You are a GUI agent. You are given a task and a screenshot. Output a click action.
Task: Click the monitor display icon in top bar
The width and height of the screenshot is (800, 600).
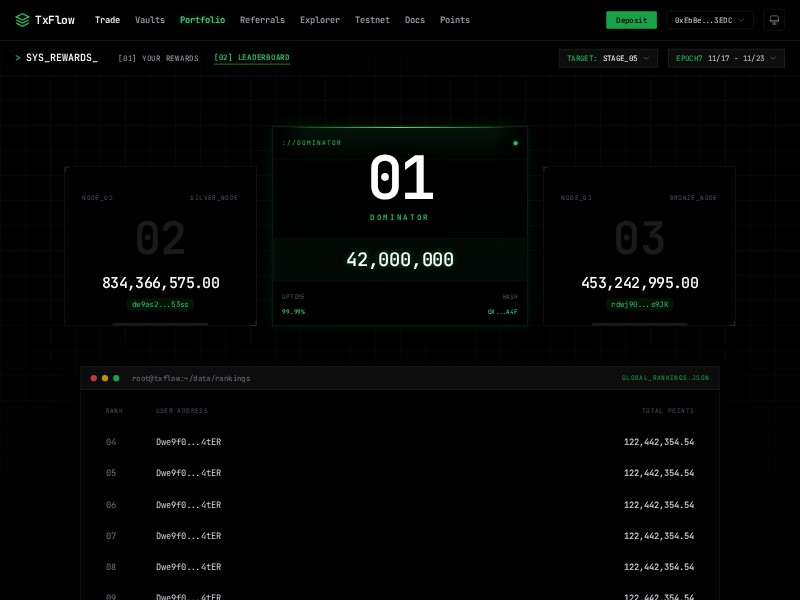(775, 19)
